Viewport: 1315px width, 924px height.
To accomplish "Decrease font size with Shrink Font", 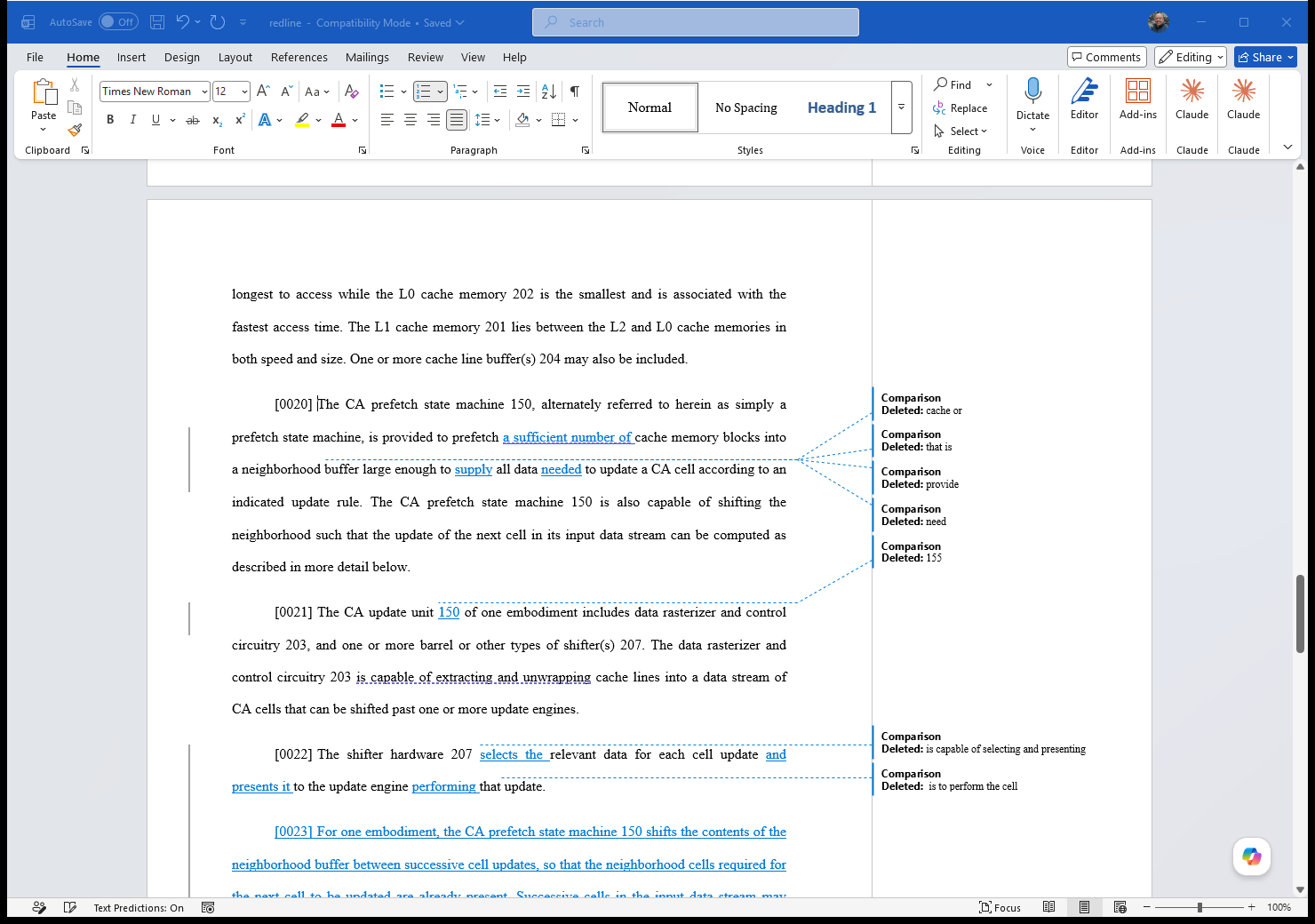I will [x=286, y=92].
